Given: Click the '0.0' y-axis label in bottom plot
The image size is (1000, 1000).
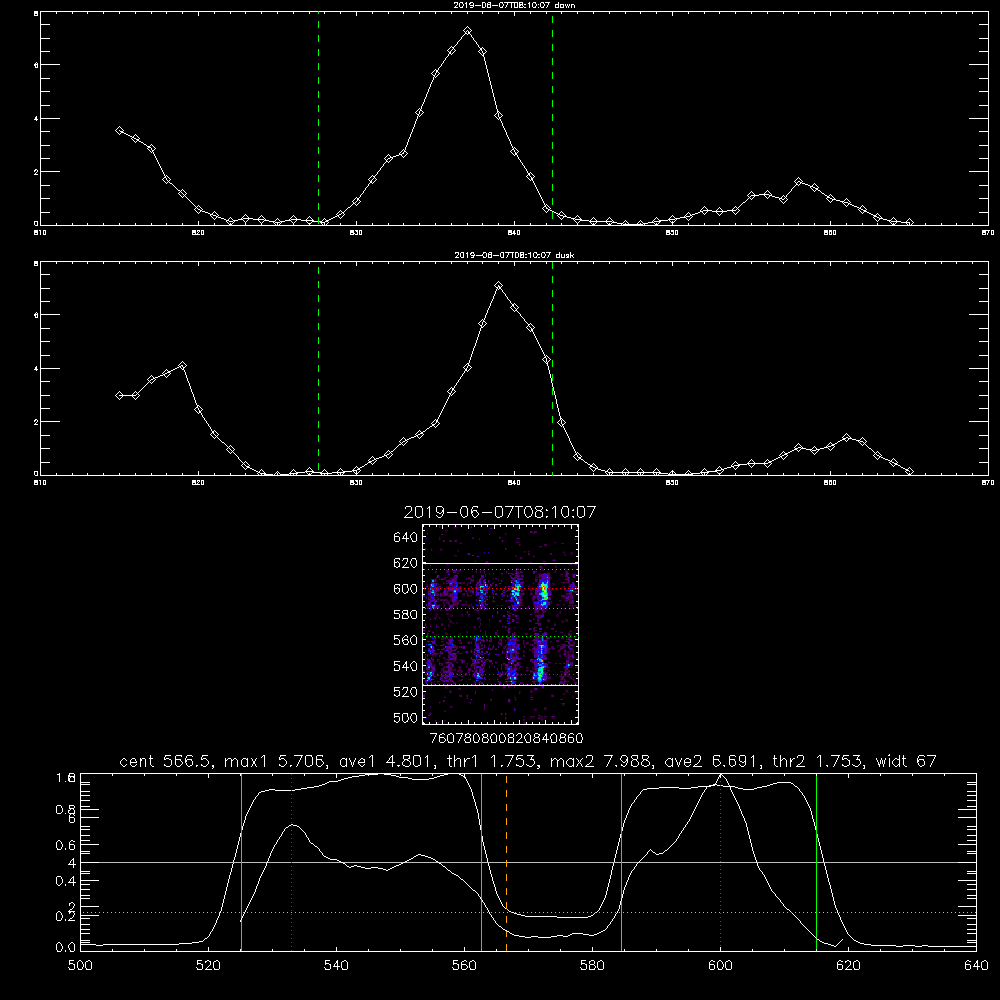Looking at the screenshot, I should 66,947.
